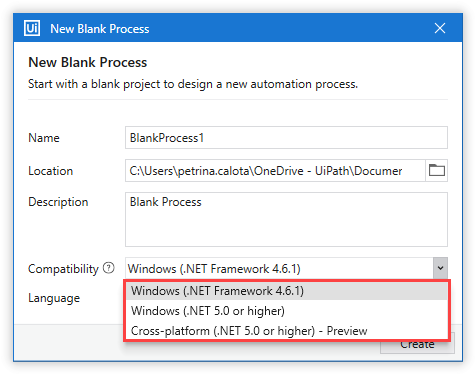Click the Compatibility help question mark icon
This screenshot has height=375, width=476.
(109, 268)
